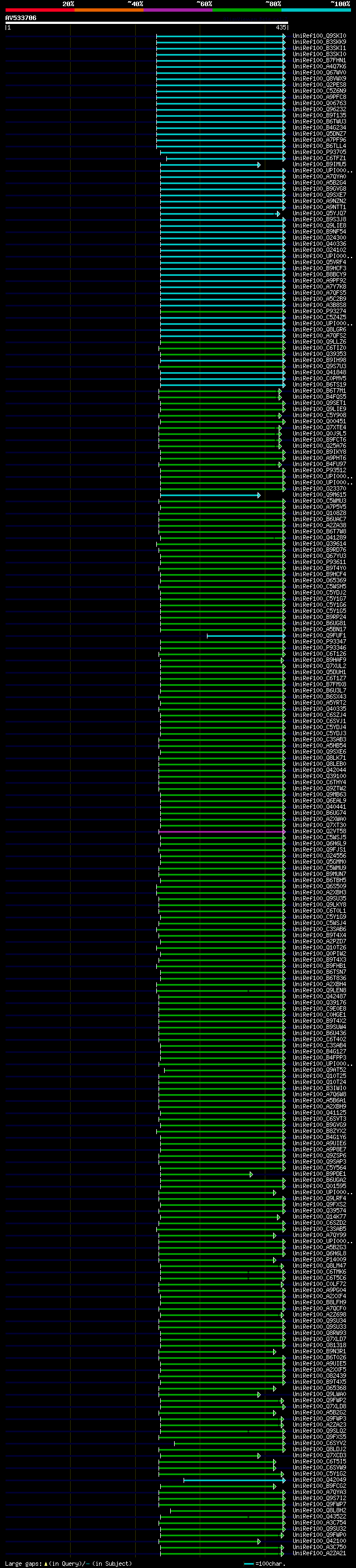Click last hit UniRef100_A2ZA21
The width and height of the screenshot is (356, 1568).
[319, 1554]
